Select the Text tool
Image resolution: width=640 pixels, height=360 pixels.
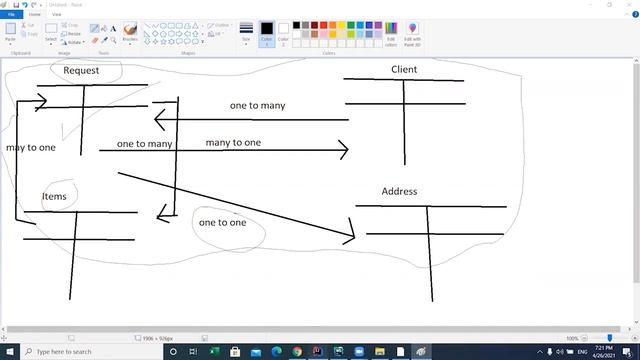coord(113,29)
